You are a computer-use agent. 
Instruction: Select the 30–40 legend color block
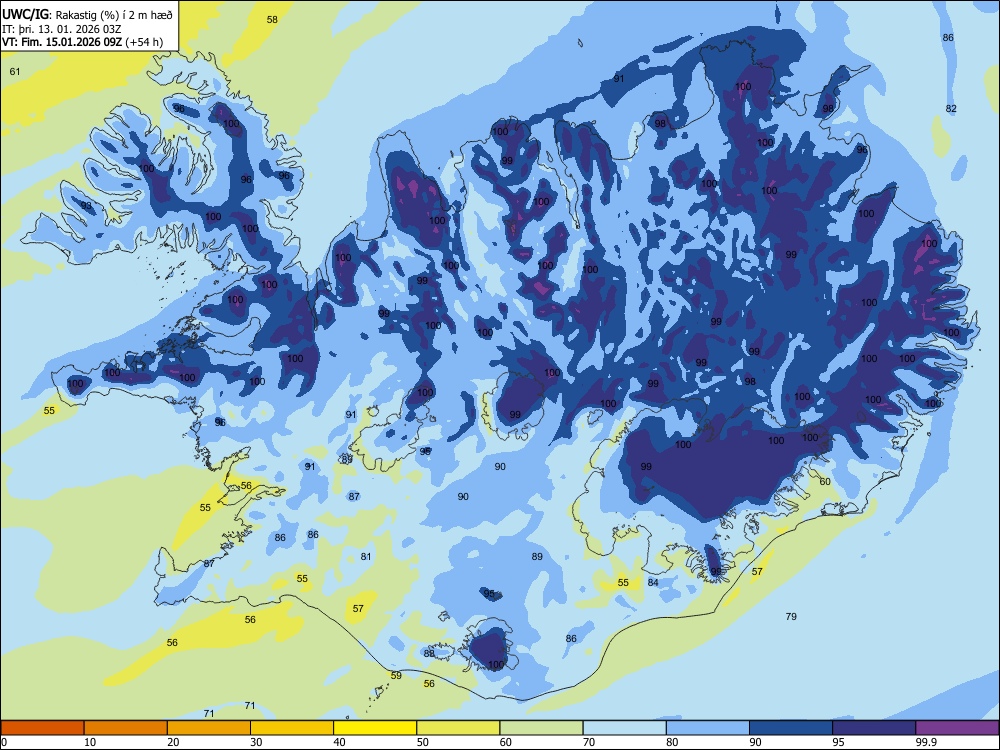[292, 728]
